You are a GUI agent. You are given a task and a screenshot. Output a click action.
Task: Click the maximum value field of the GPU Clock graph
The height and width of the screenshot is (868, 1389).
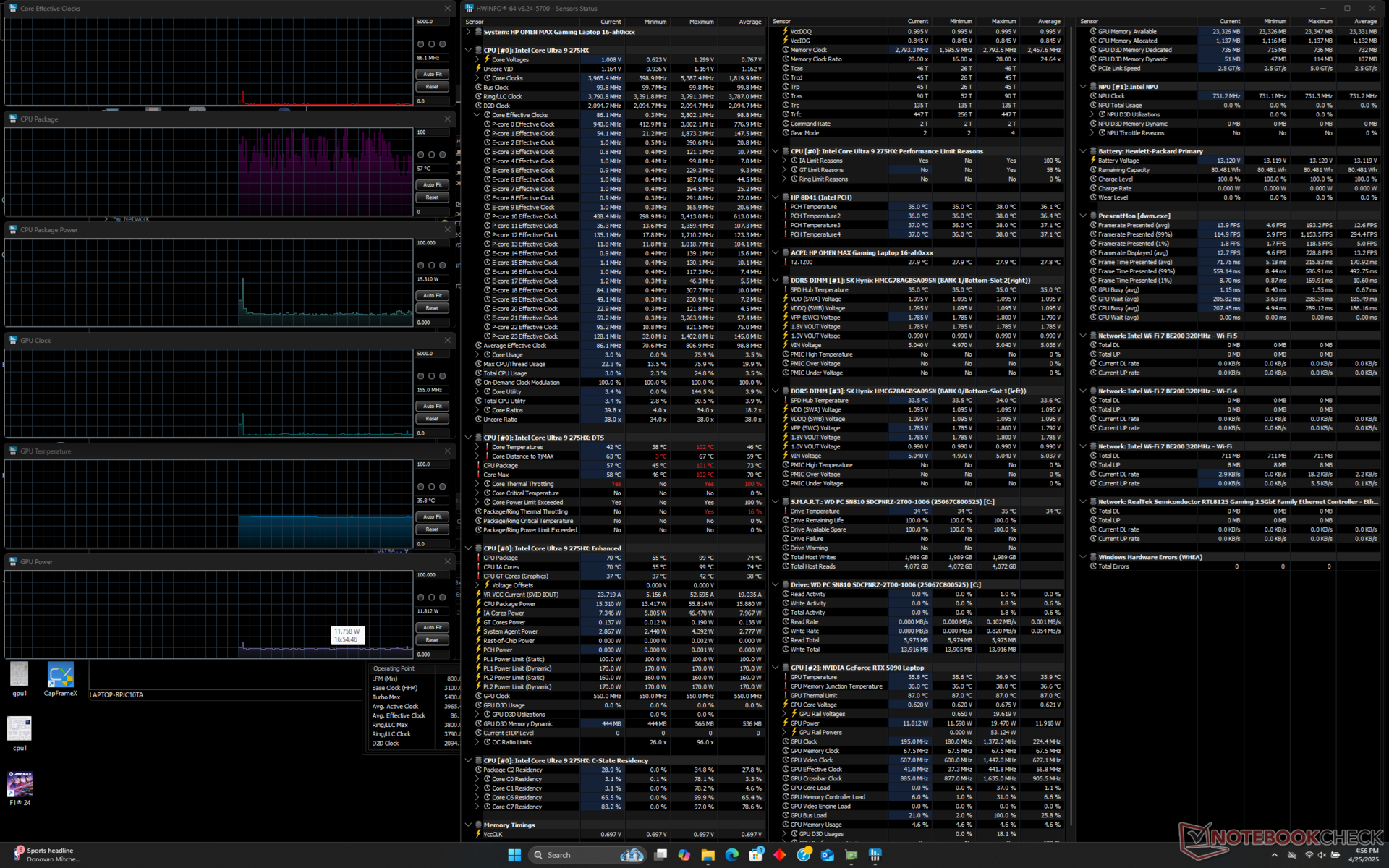(432, 354)
